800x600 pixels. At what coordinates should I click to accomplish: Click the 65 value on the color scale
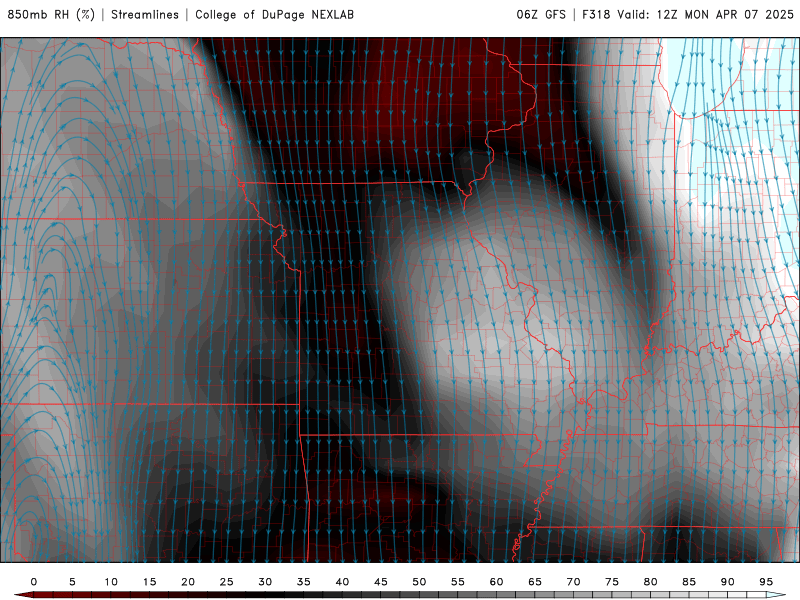pos(535,582)
